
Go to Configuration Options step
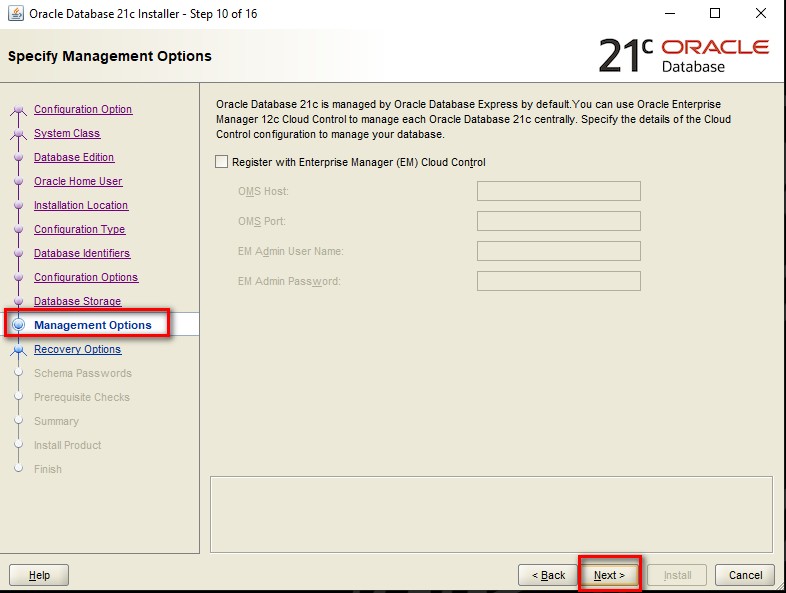[86, 277]
